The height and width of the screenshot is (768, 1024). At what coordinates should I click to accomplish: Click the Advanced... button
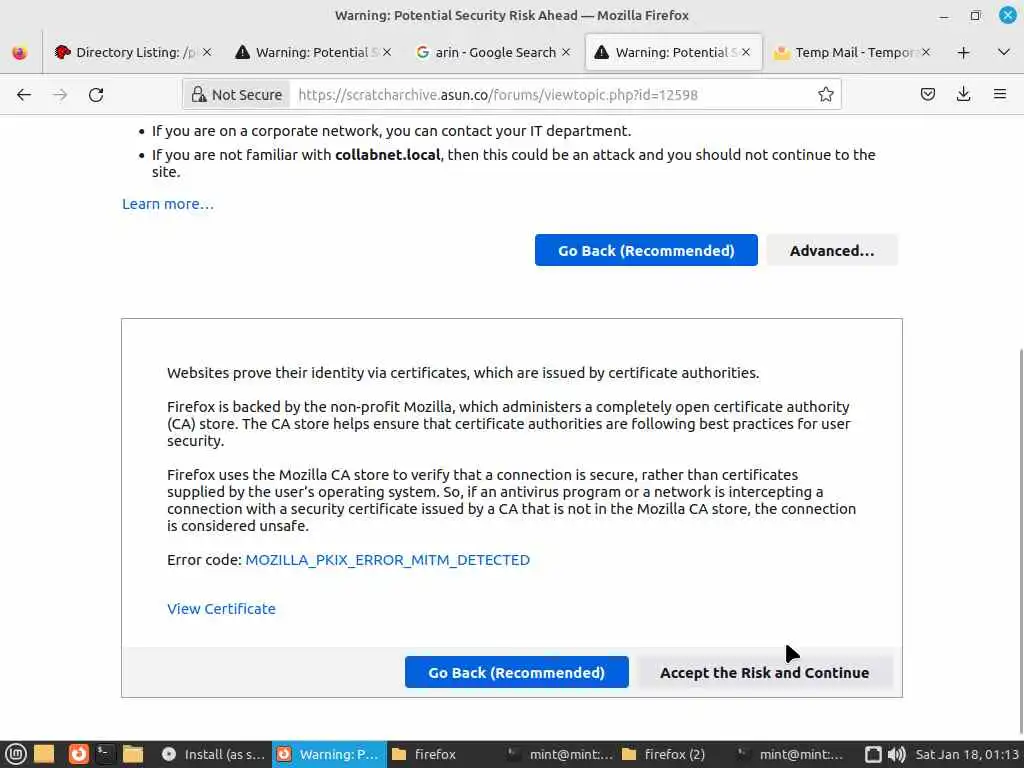pos(832,250)
